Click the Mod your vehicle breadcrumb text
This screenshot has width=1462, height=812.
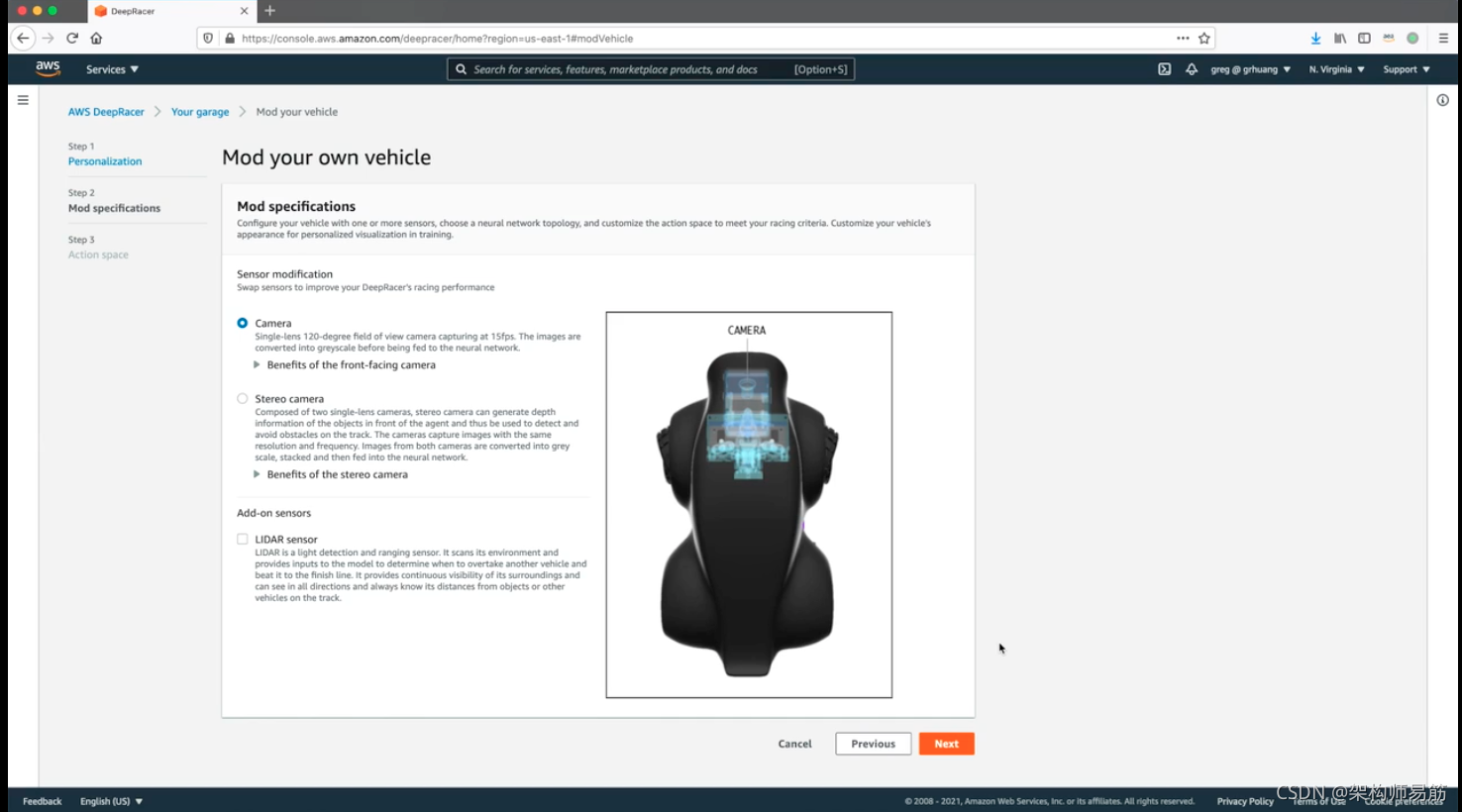pos(296,112)
